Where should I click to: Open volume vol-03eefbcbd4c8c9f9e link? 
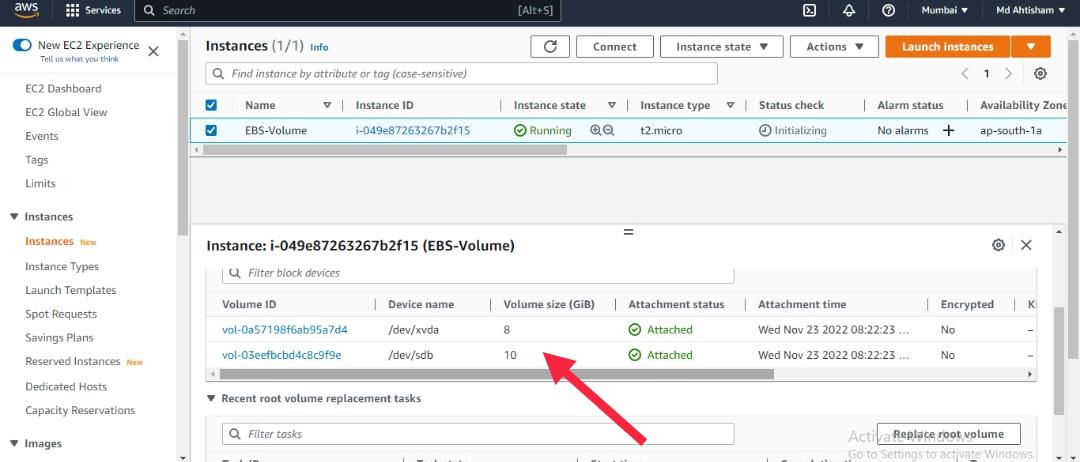click(282, 355)
